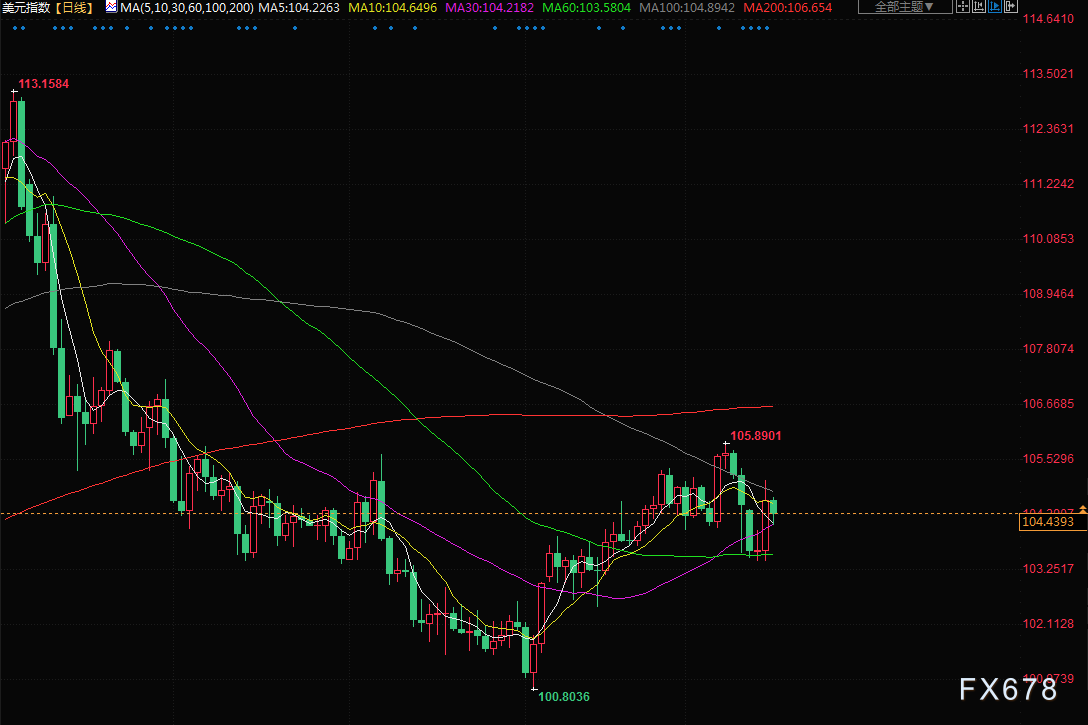Click the 107.8074 price axis label

pos(1048,348)
